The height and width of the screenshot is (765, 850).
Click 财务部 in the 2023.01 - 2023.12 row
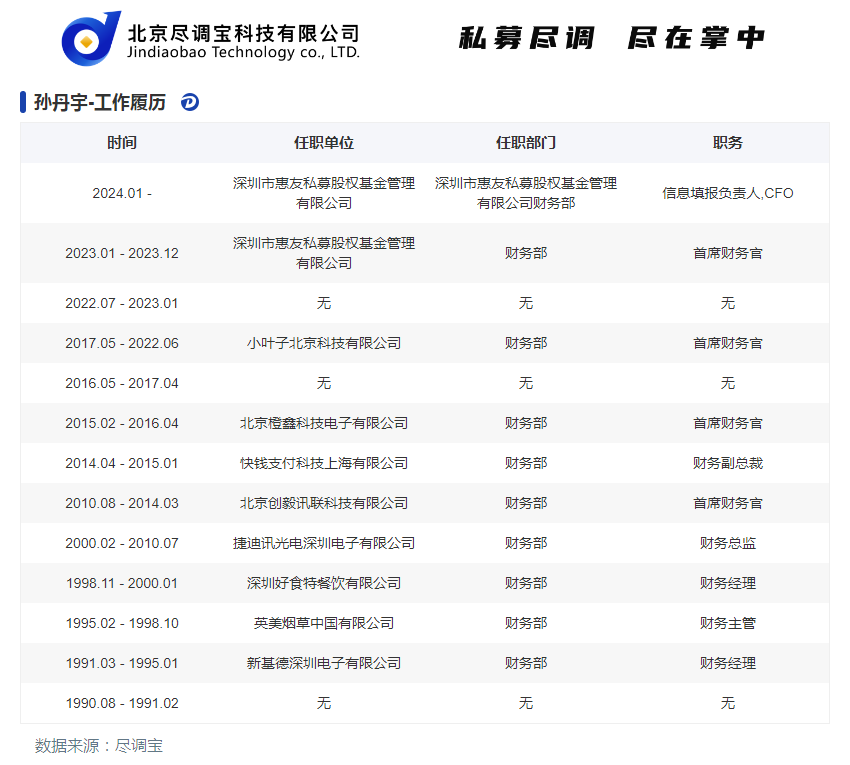click(526, 253)
